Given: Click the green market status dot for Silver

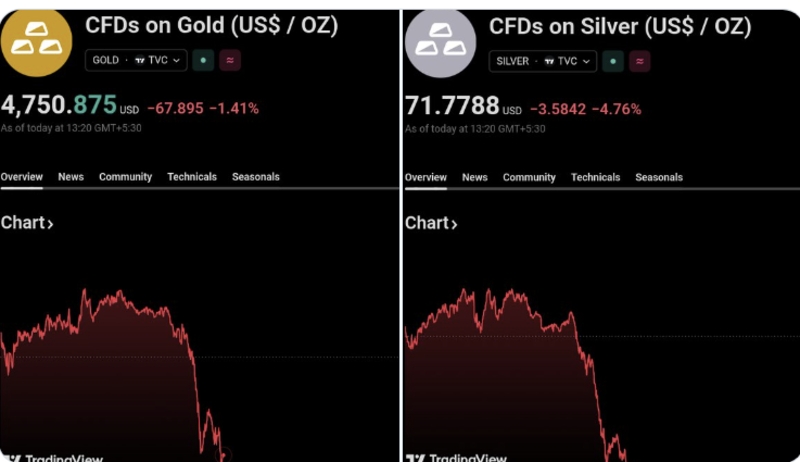Looking at the screenshot, I should point(612,61).
